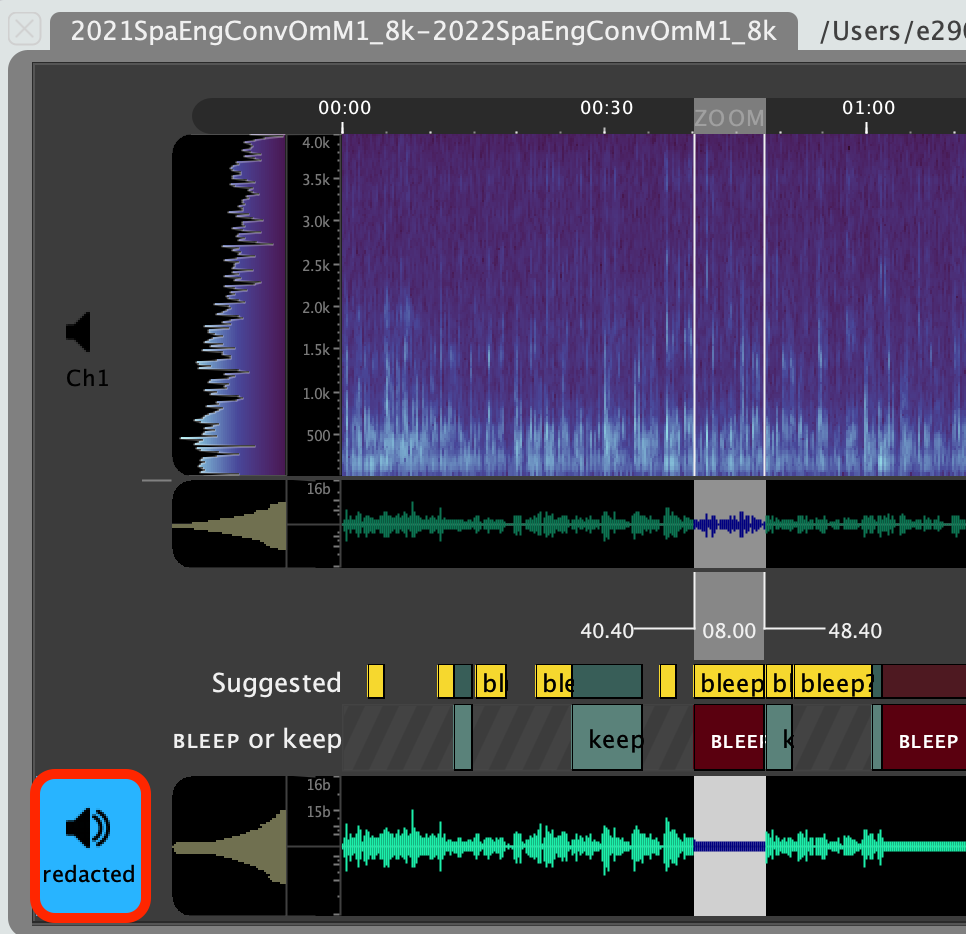
Task: Click the 08.00 duration label
Action: coord(729,631)
